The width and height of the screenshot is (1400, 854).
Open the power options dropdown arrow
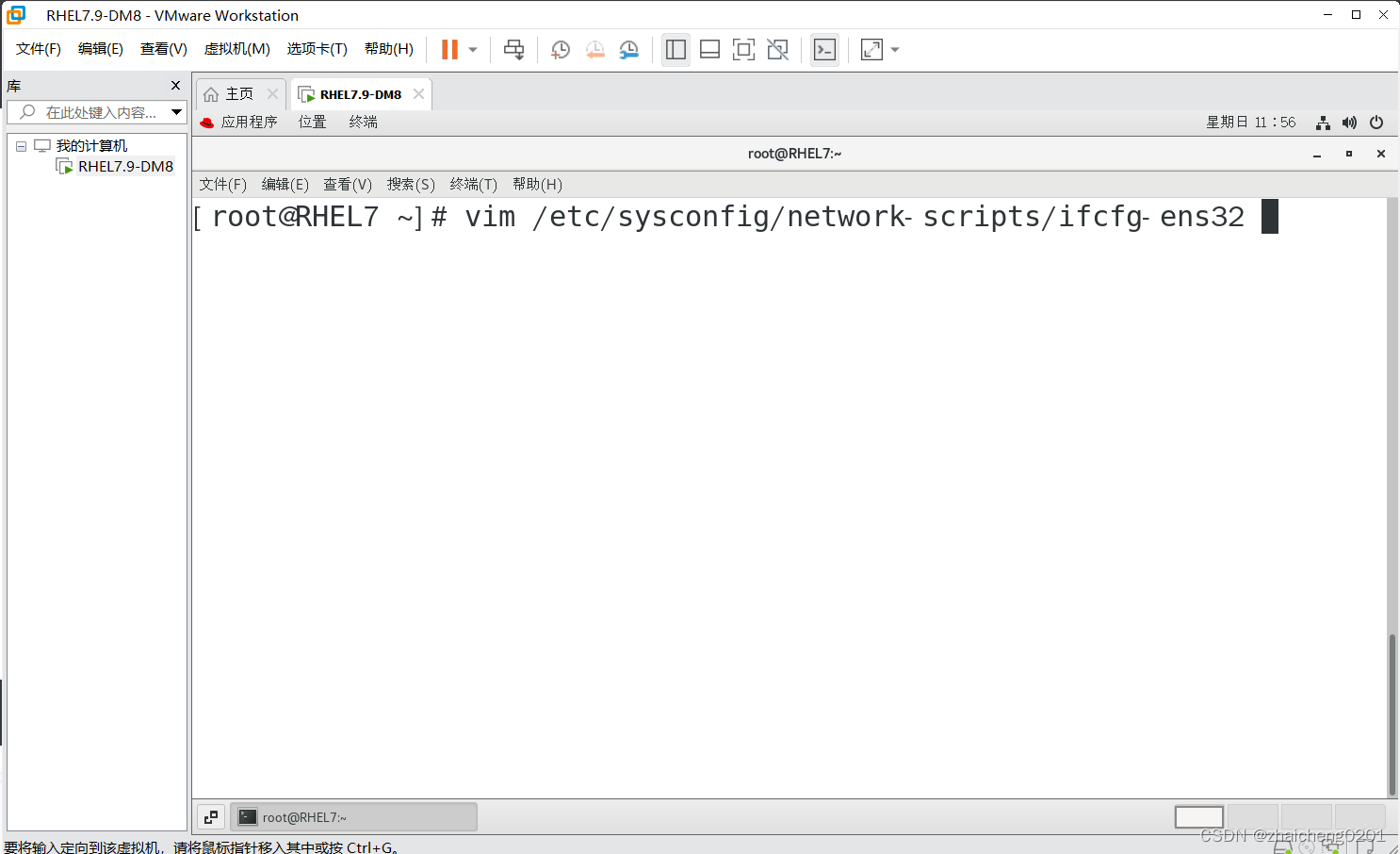click(x=473, y=50)
